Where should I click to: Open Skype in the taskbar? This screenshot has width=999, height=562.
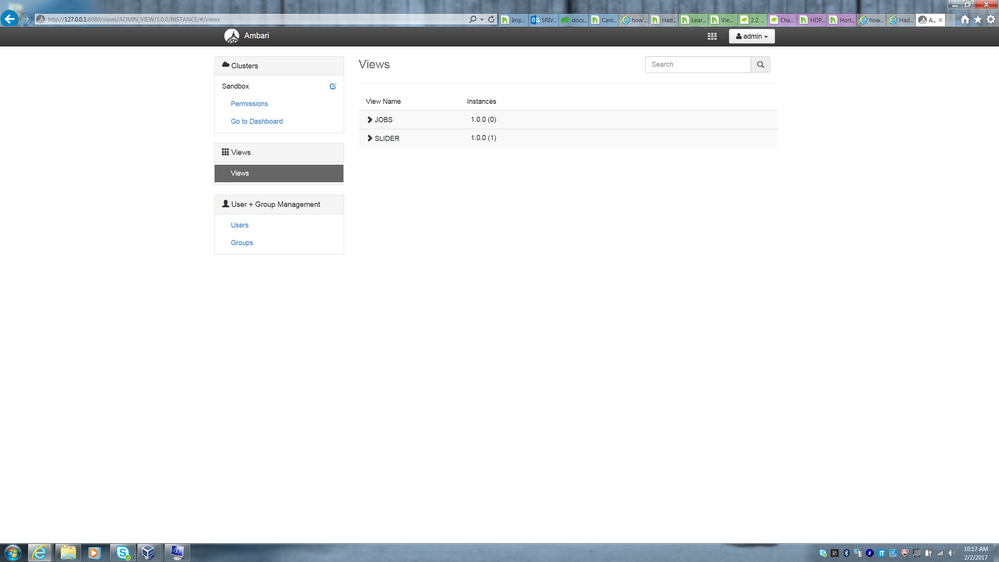click(122, 552)
